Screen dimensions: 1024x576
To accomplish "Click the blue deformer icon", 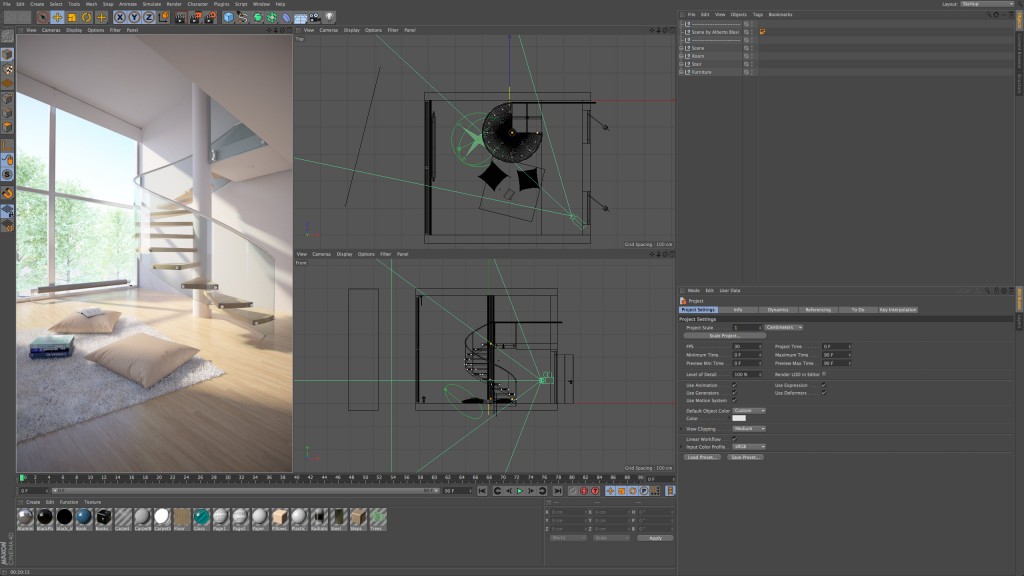I will pos(286,18).
